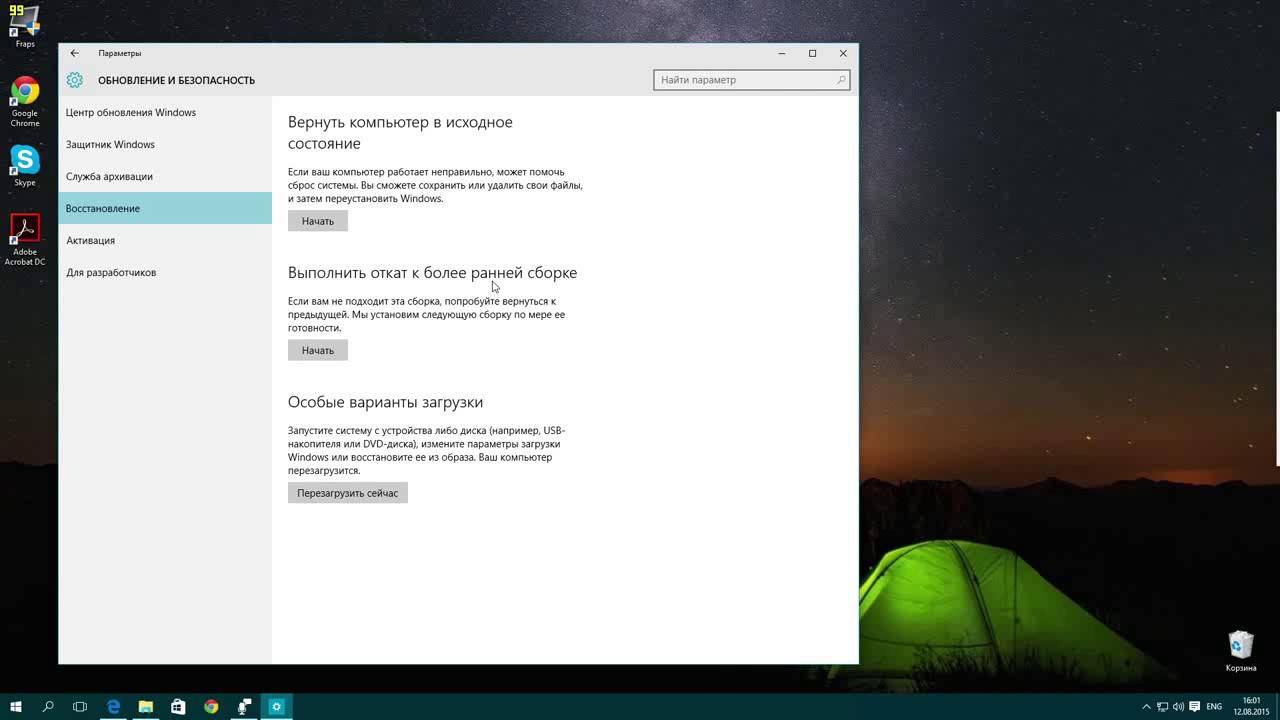
Task: Click the Параметры window title text
Action: [120, 53]
